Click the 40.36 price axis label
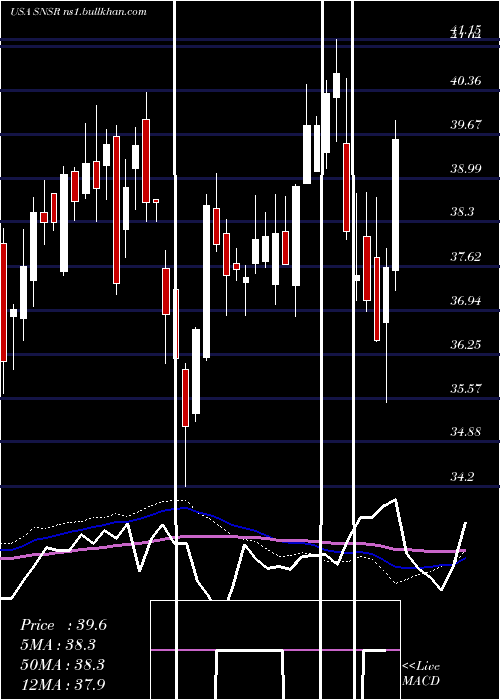This screenshot has height=700, width=500. point(466,80)
